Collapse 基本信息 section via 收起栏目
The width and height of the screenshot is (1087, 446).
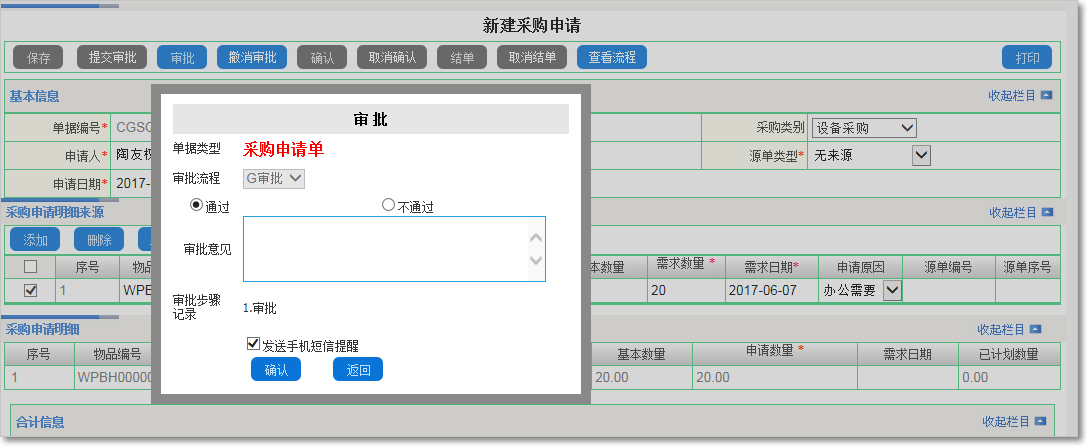1020,96
